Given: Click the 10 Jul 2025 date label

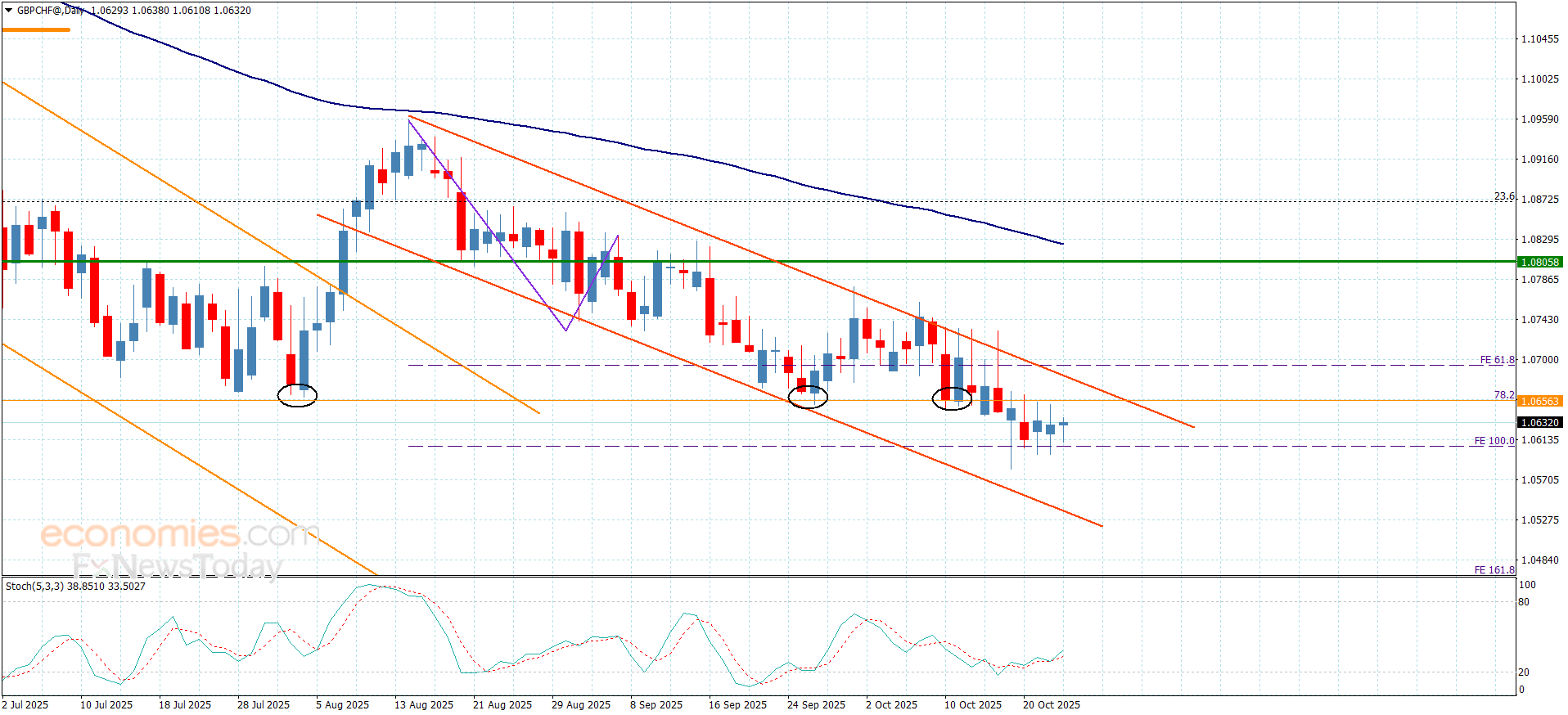Looking at the screenshot, I should [x=106, y=705].
